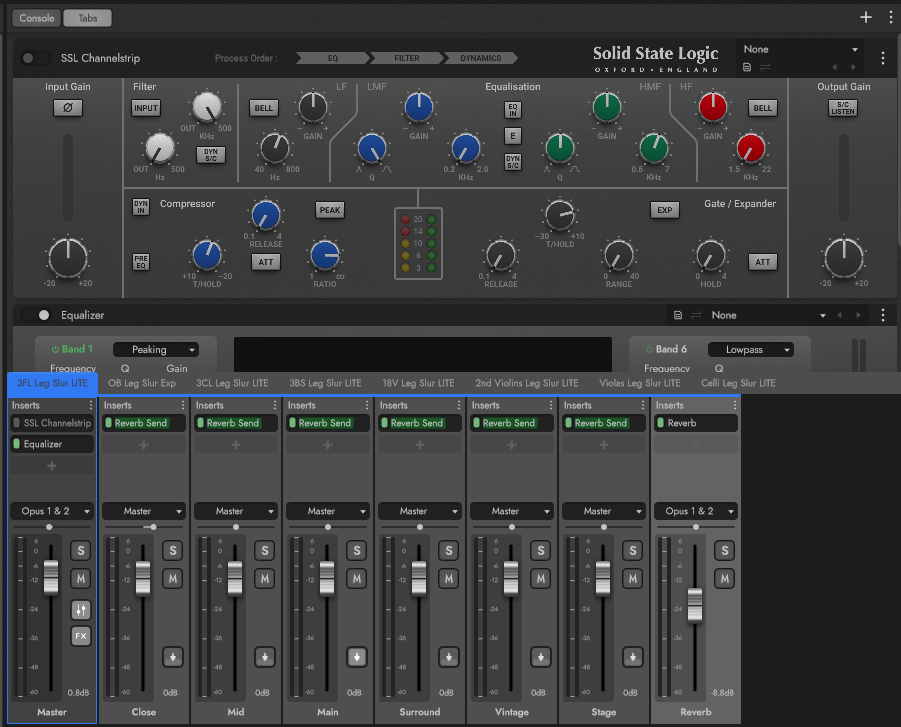Mute the Reverb channel
This screenshot has width=901, height=727.
tap(724, 578)
